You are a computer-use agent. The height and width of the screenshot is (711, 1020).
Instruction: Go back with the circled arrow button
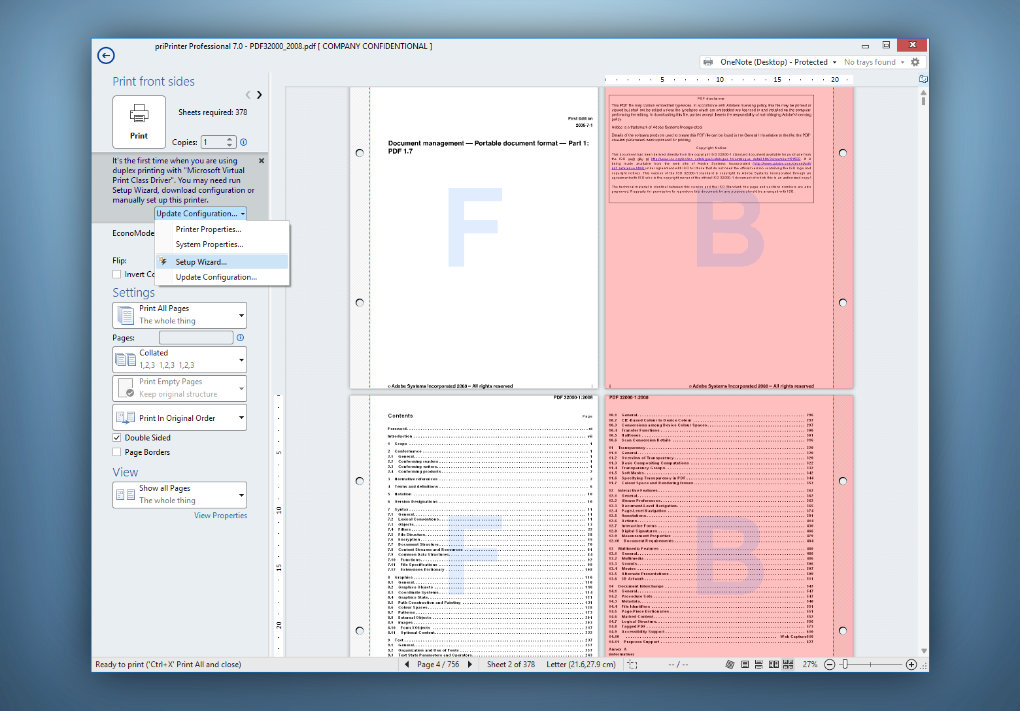pos(106,55)
